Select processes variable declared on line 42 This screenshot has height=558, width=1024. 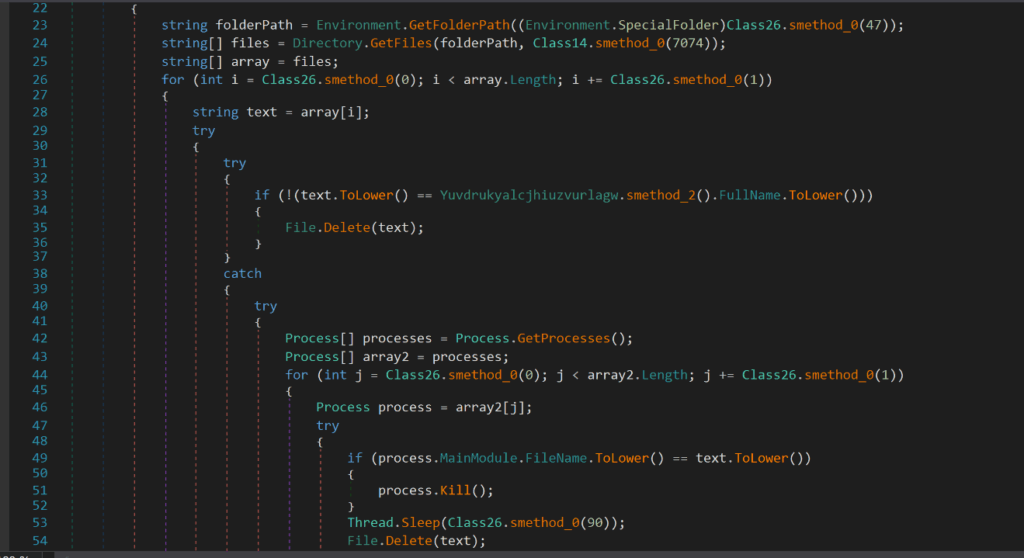coord(397,338)
